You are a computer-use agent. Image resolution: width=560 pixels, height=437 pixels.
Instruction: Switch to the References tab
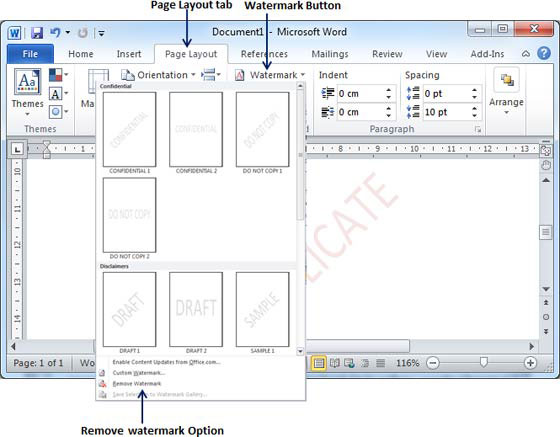coord(264,54)
